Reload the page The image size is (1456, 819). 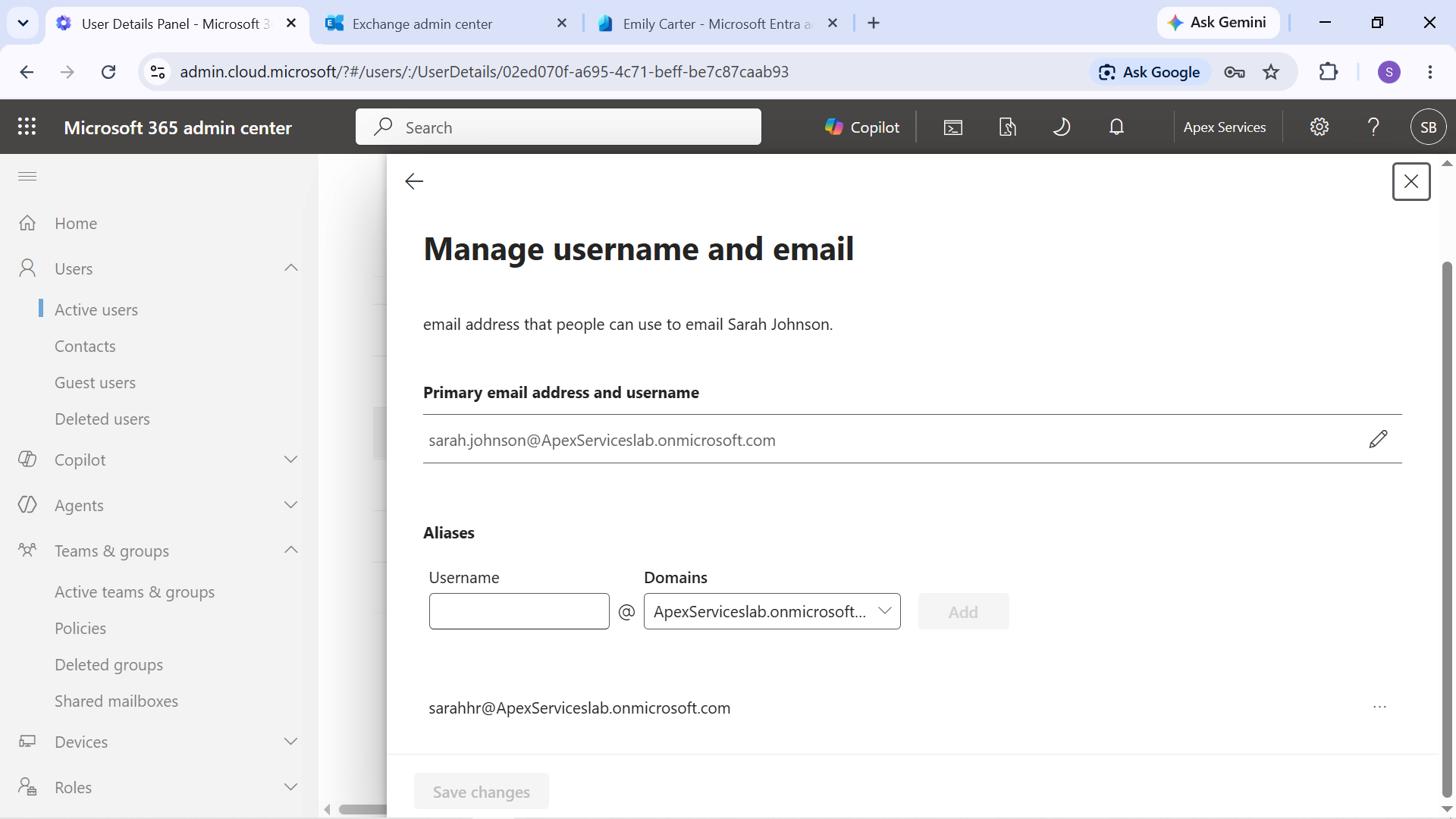pyautogui.click(x=108, y=72)
